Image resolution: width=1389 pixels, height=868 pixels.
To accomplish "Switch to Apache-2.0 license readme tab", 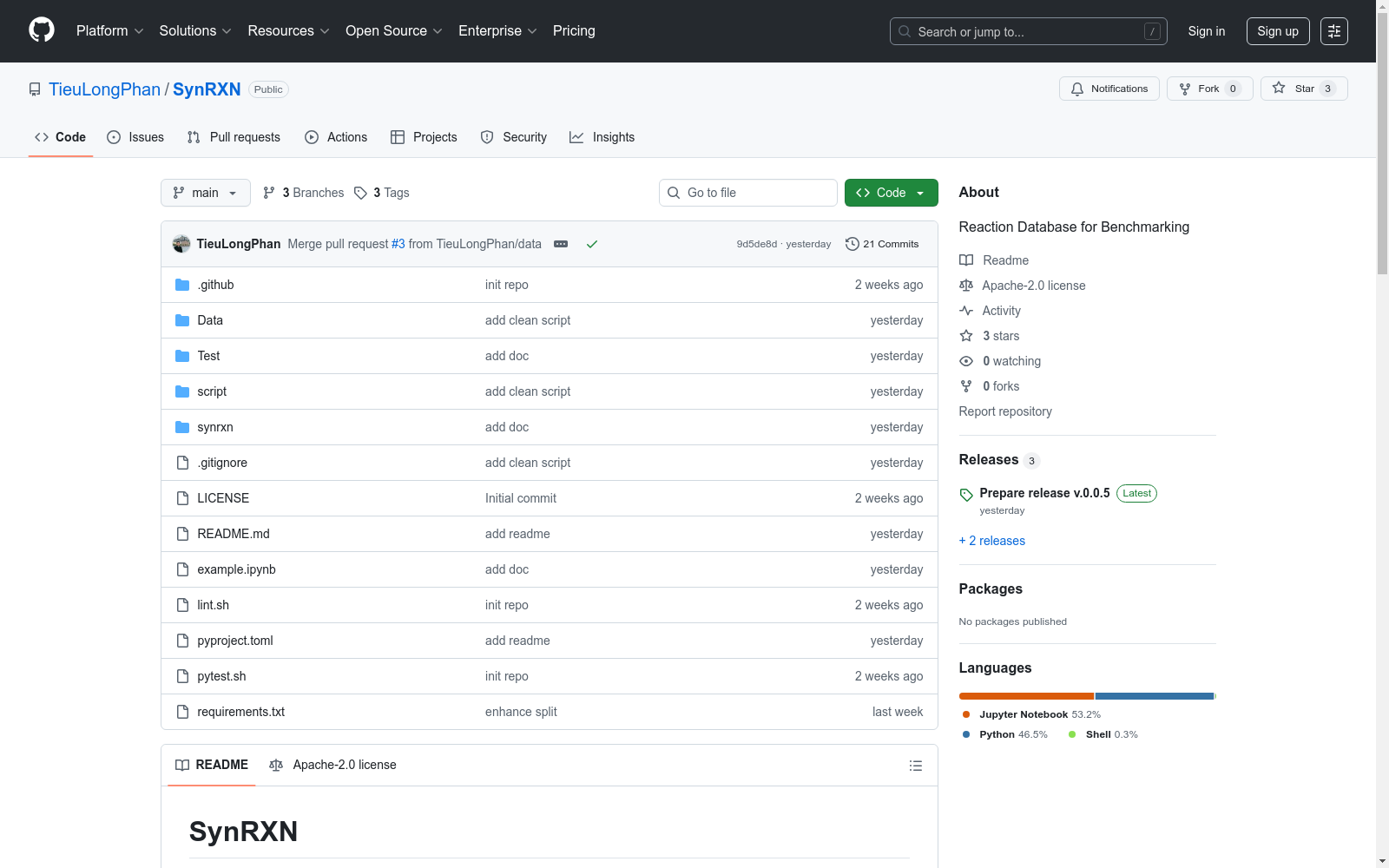I will (x=333, y=765).
